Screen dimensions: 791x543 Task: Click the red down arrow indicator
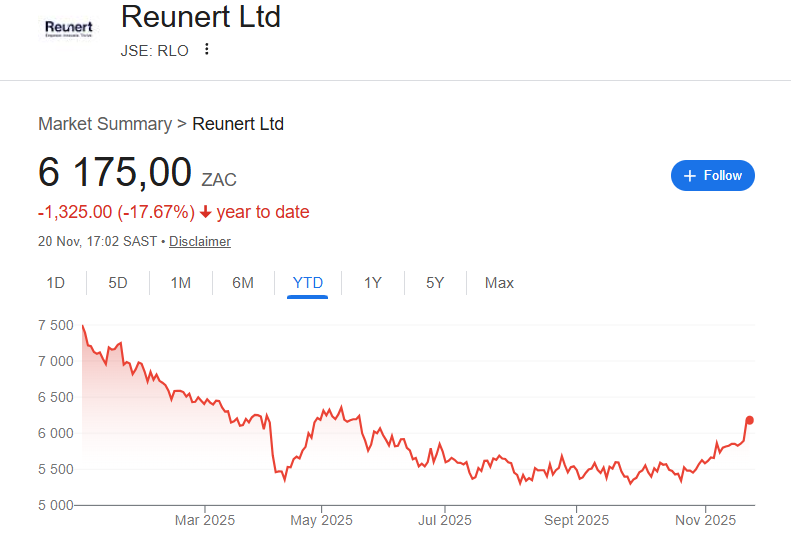click(205, 212)
